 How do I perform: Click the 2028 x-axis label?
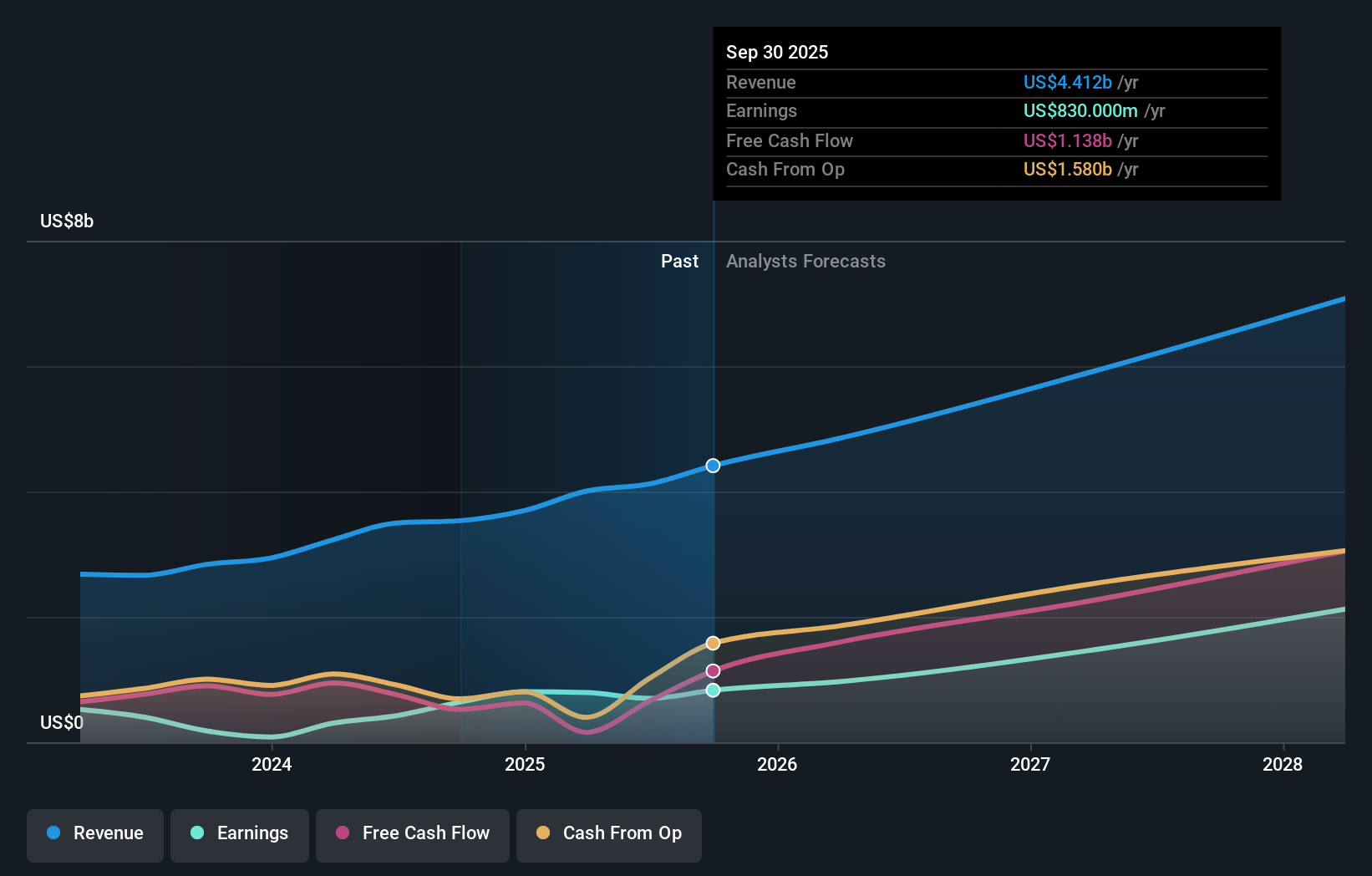(x=1283, y=764)
